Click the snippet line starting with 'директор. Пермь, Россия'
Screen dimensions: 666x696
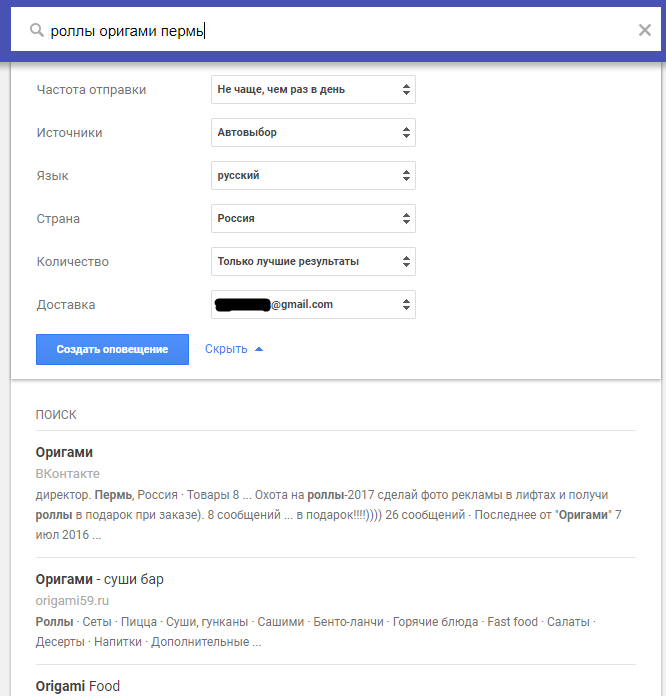point(322,494)
